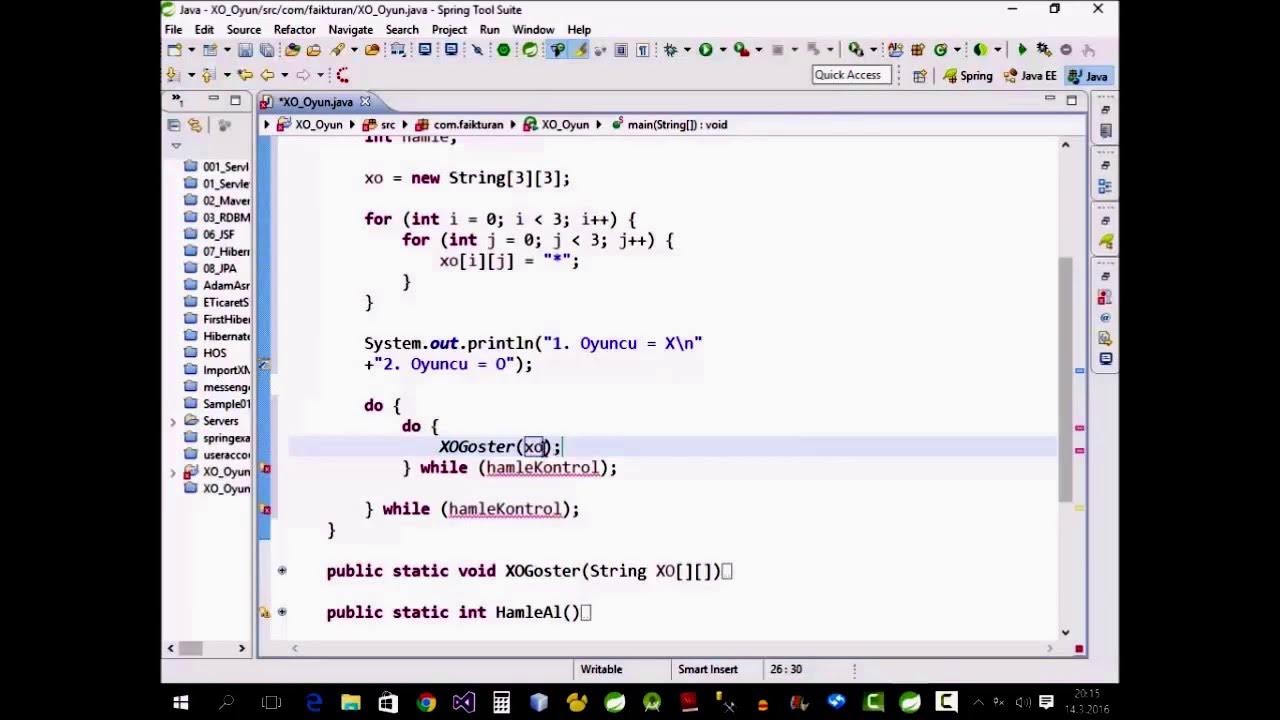Screen dimensions: 1280x720
Task: Click XO_Oyun project in the breadcrumb
Action: (x=310, y=125)
